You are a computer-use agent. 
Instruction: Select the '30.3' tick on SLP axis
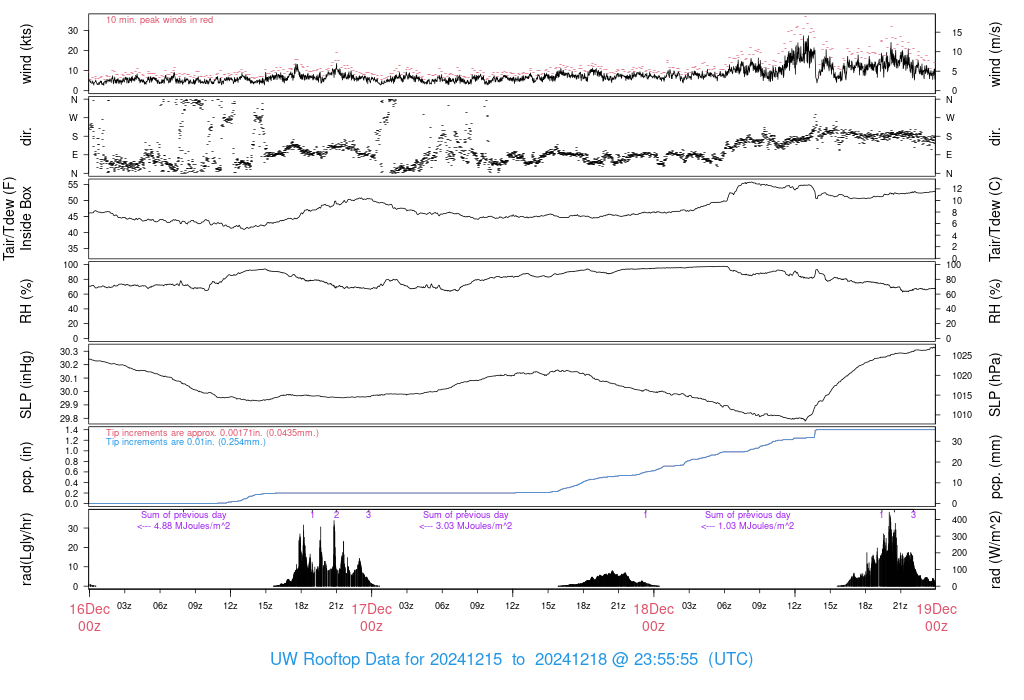(69, 352)
